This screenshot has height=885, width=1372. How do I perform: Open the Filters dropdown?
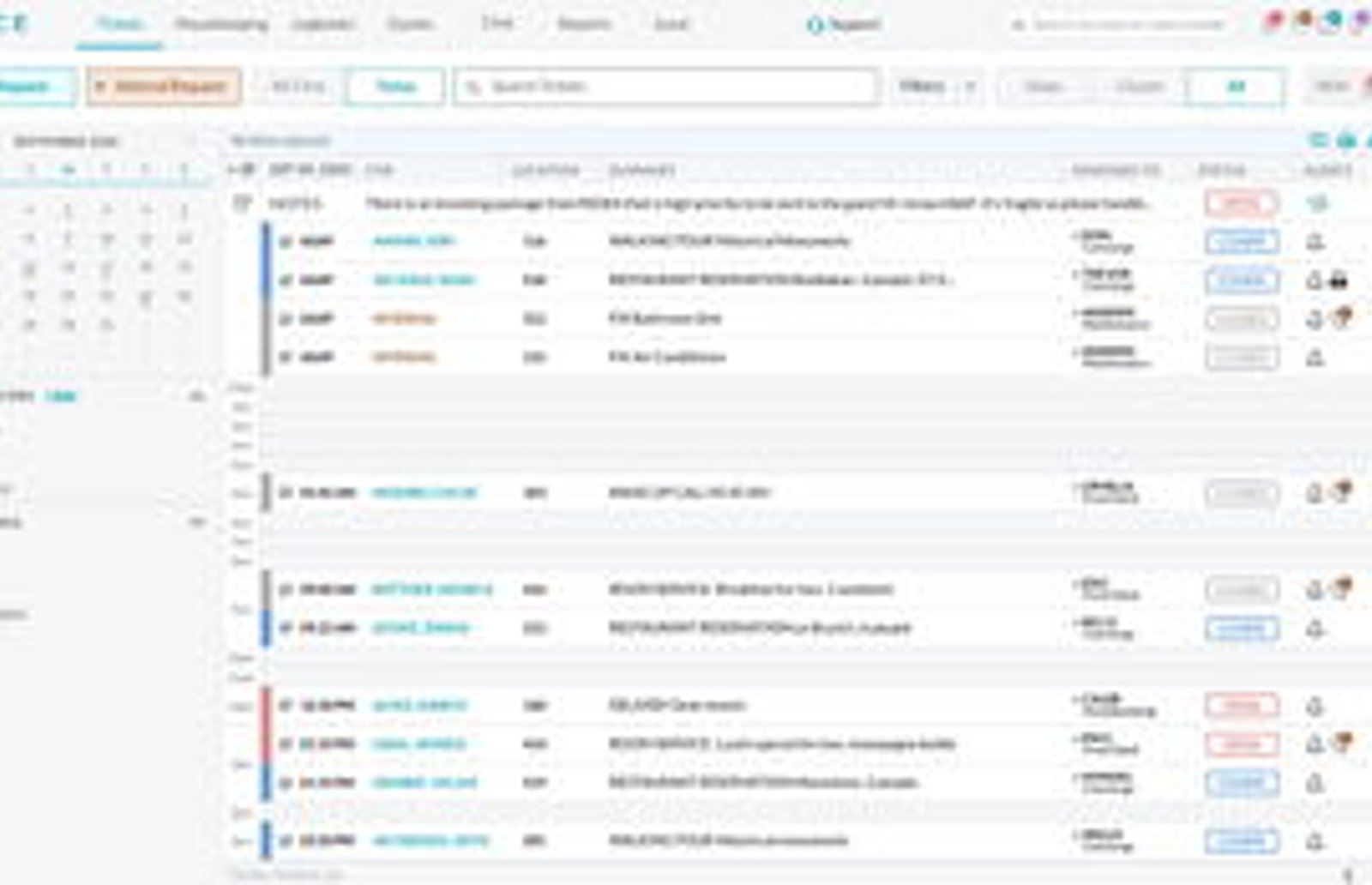click(936, 87)
